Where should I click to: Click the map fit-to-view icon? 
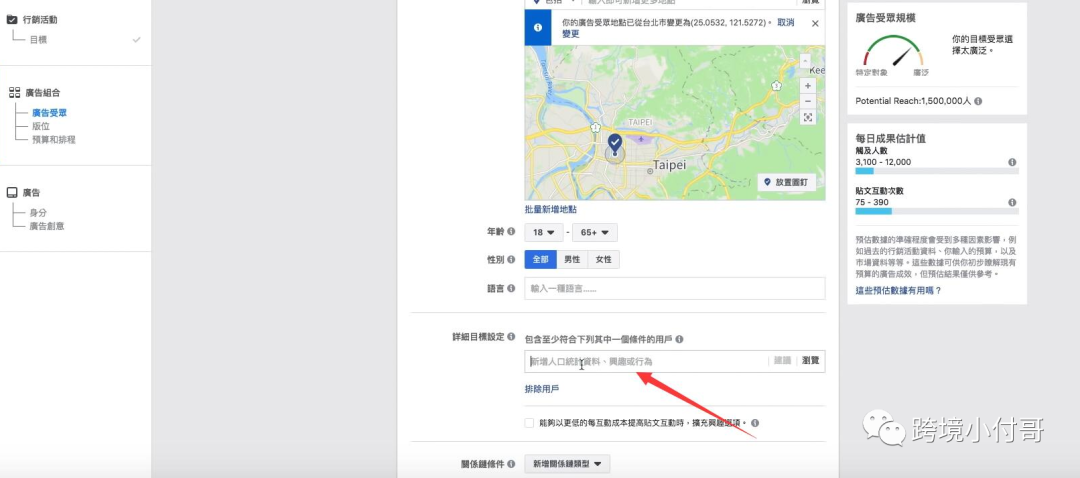click(807, 118)
